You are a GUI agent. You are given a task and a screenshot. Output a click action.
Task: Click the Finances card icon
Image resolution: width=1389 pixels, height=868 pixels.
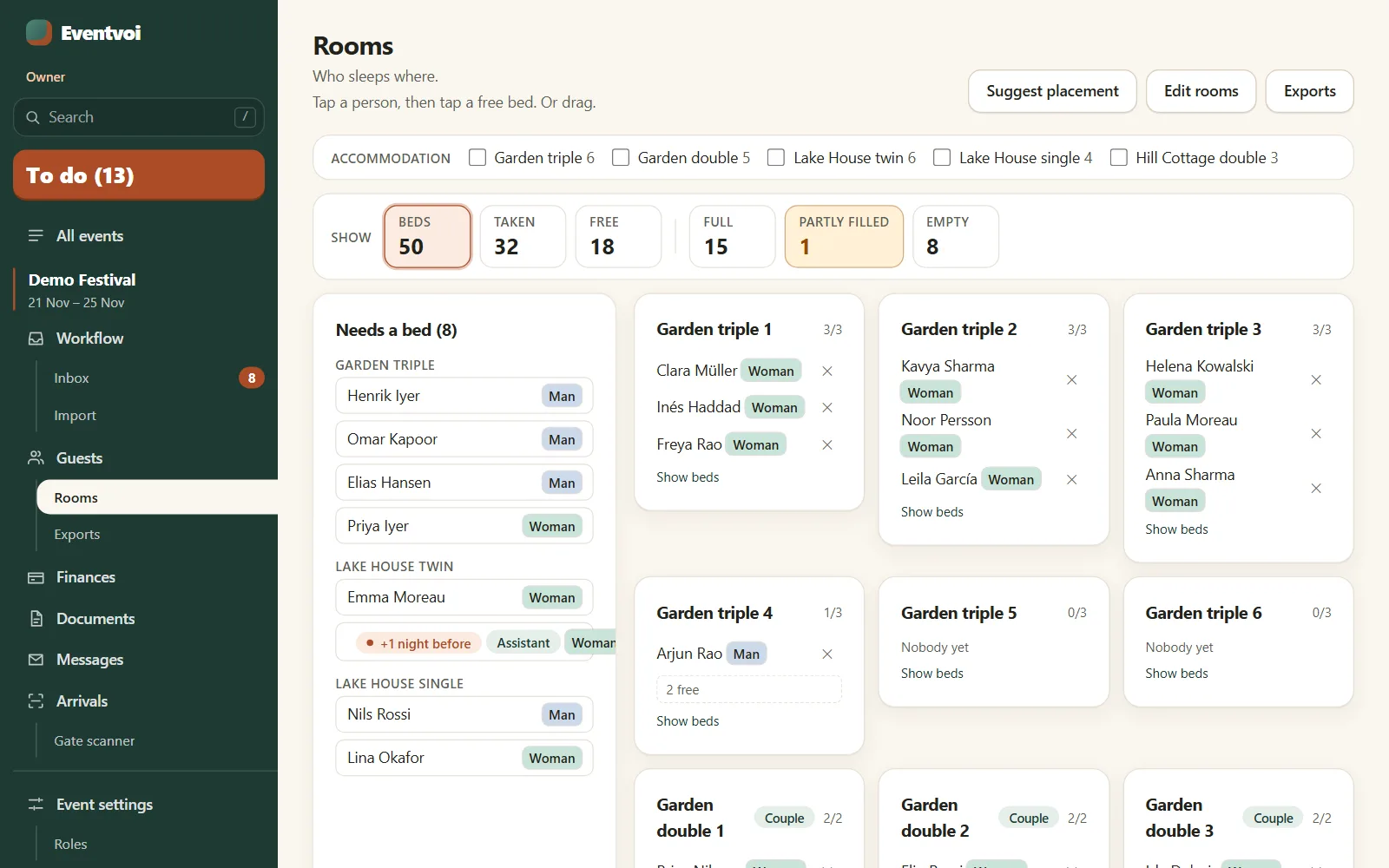point(36,577)
